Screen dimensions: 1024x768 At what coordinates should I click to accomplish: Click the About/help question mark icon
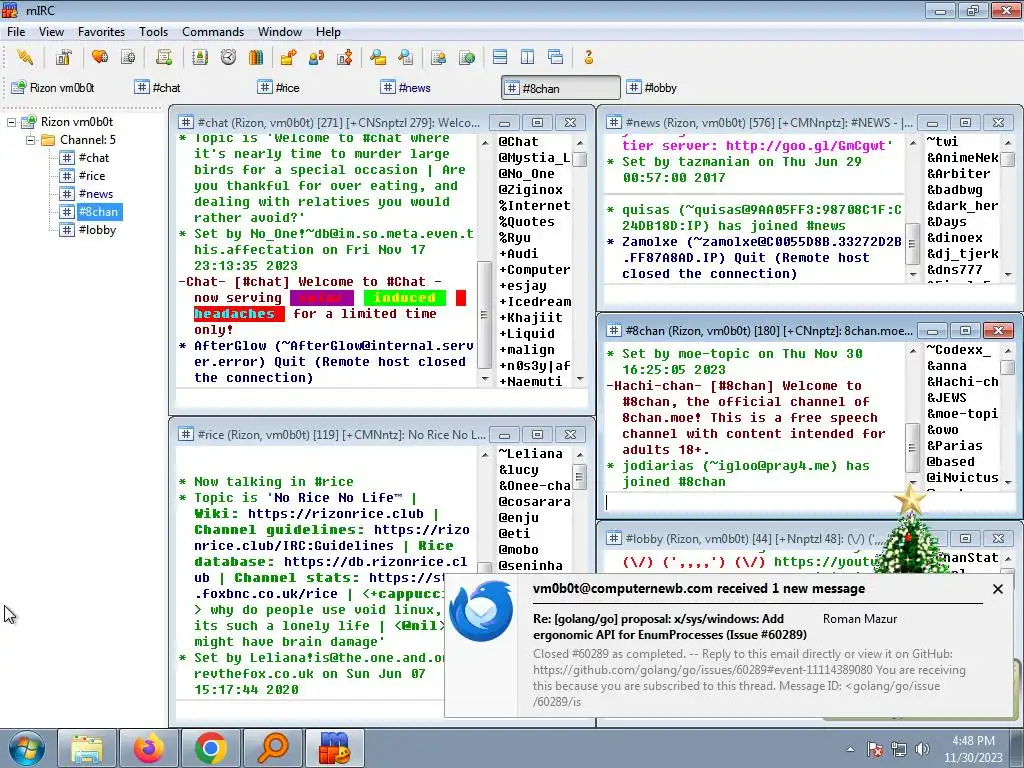point(588,57)
